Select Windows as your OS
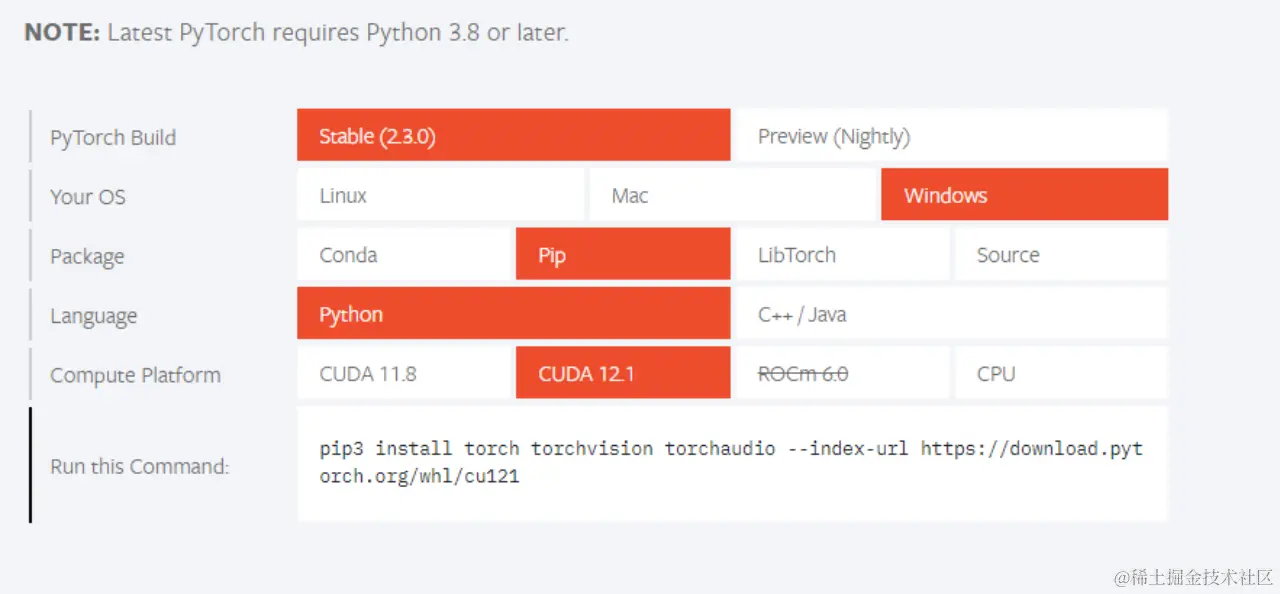The width and height of the screenshot is (1280, 594). point(1024,195)
